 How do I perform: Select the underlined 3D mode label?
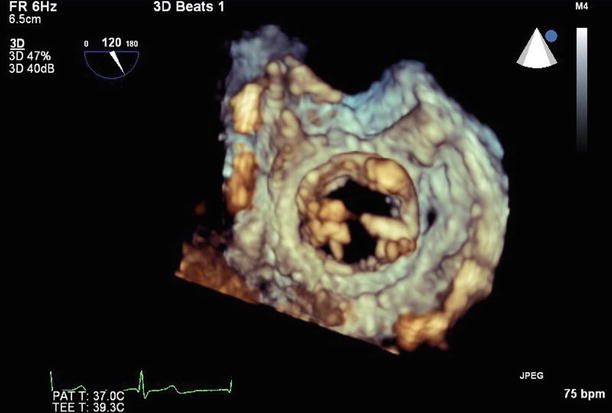15,44
